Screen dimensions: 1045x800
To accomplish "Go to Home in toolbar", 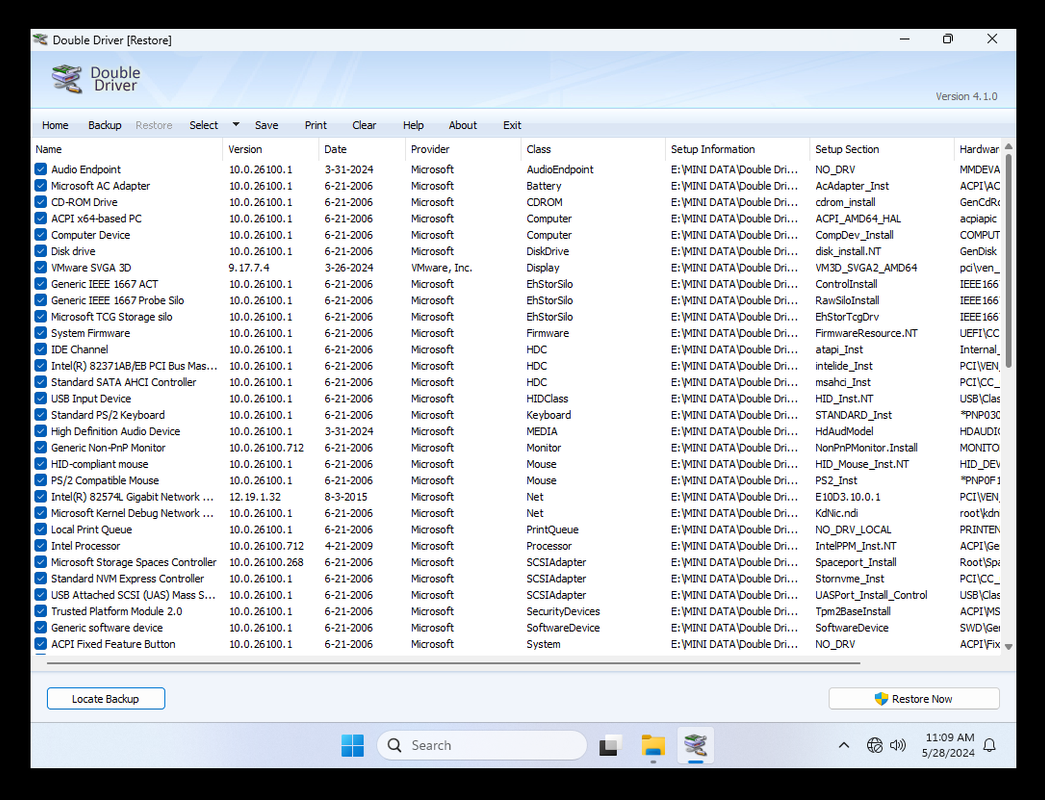I will click(x=55, y=125).
